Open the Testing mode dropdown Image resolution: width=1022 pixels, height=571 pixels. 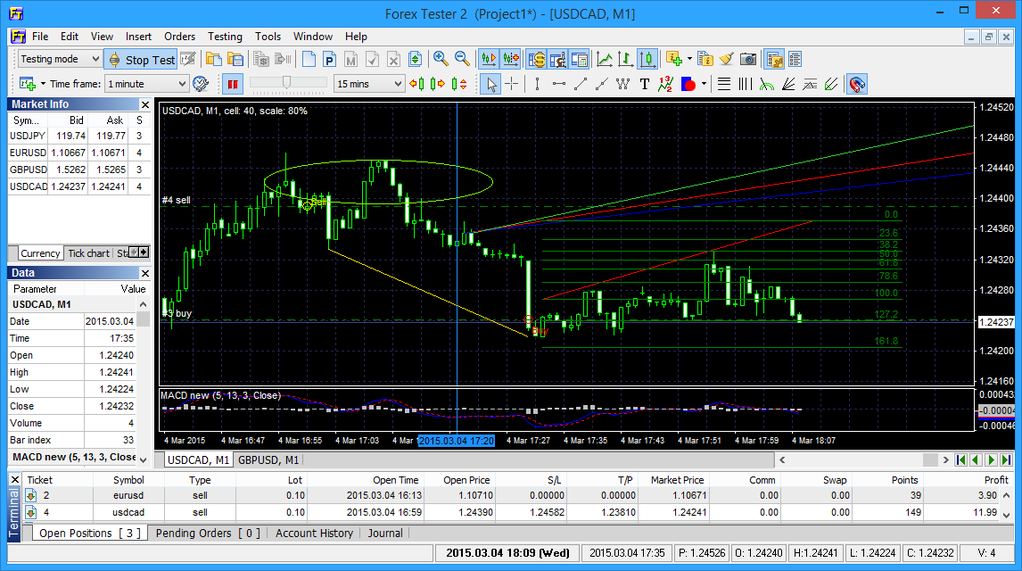point(59,59)
